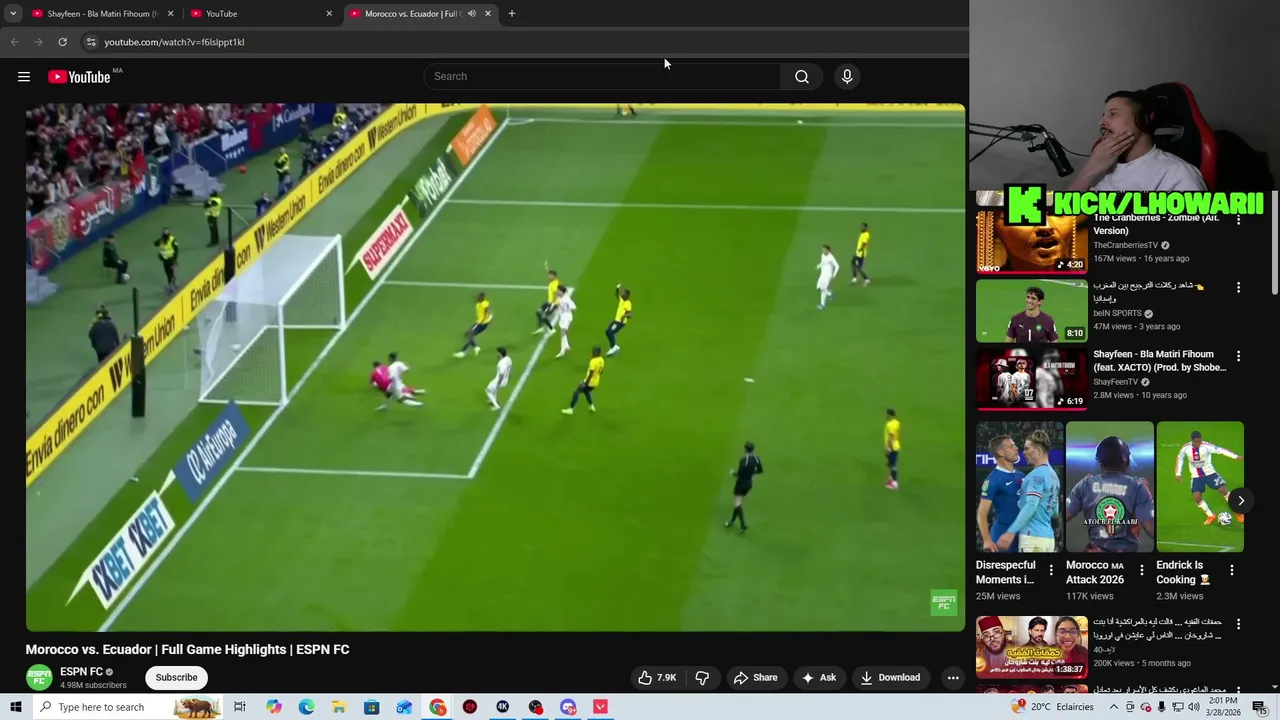Click the Windows taskbar search box
This screenshot has width=1280, height=720.
(x=126, y=707)
